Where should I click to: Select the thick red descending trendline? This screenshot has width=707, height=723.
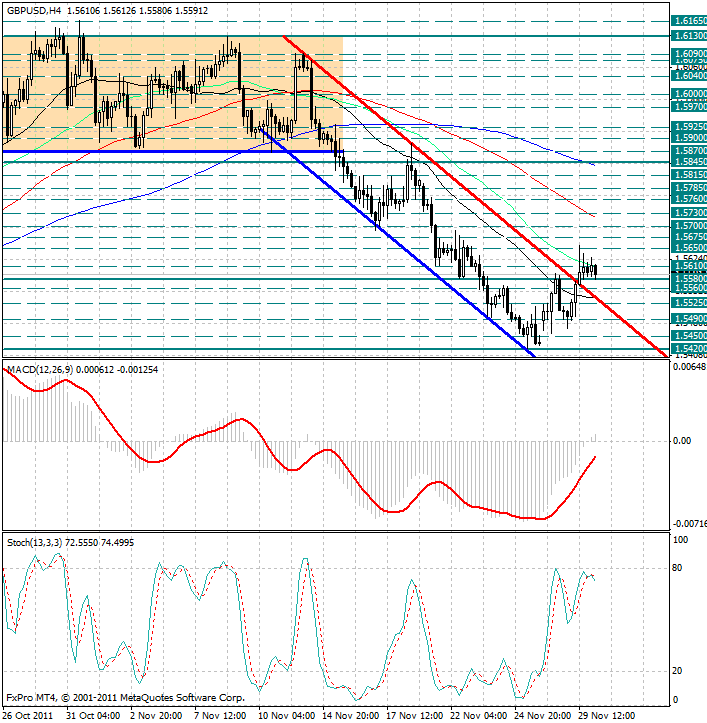coord(475,196)
